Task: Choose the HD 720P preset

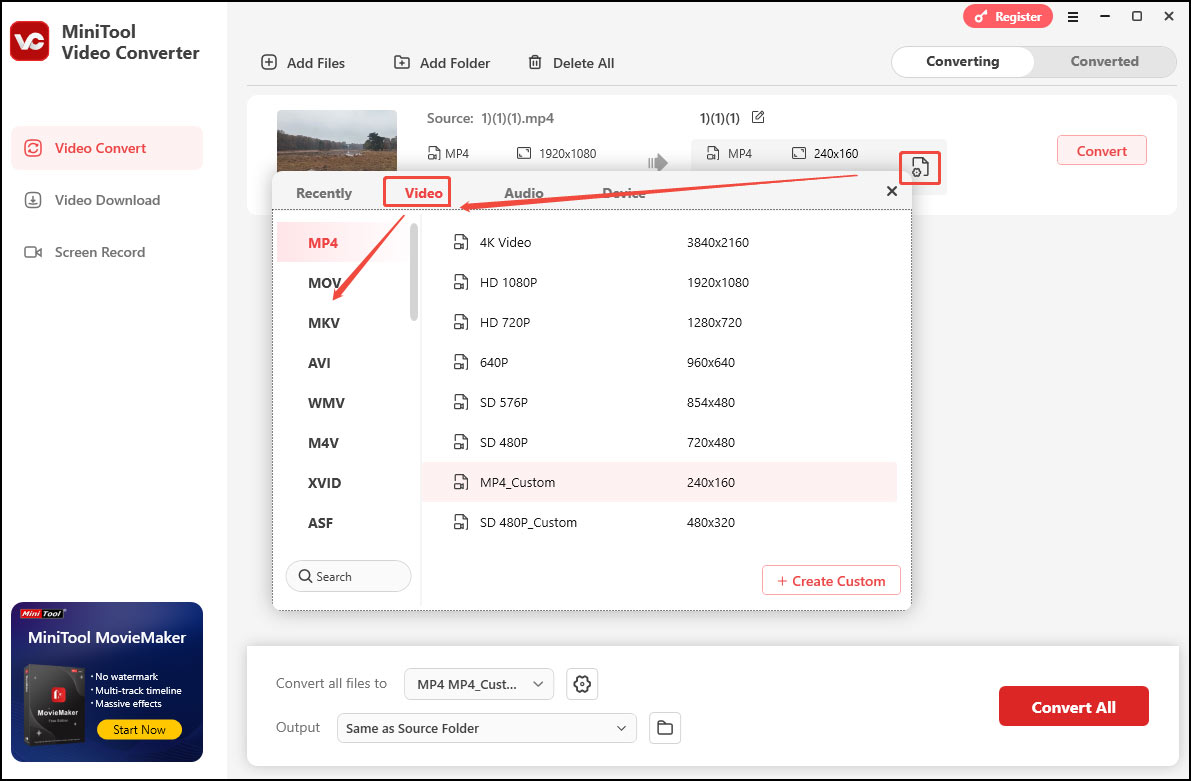Action: pos(659,322)
